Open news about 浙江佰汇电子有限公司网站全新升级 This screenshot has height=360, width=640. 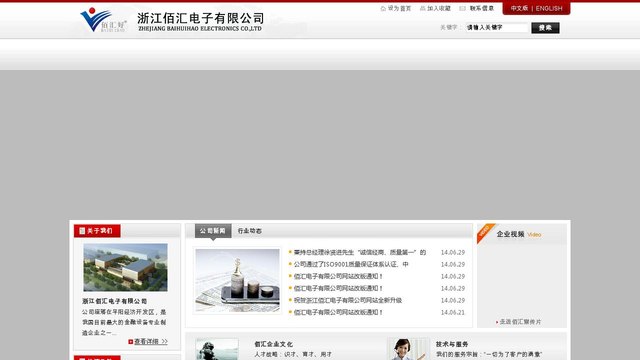(348, 300)
